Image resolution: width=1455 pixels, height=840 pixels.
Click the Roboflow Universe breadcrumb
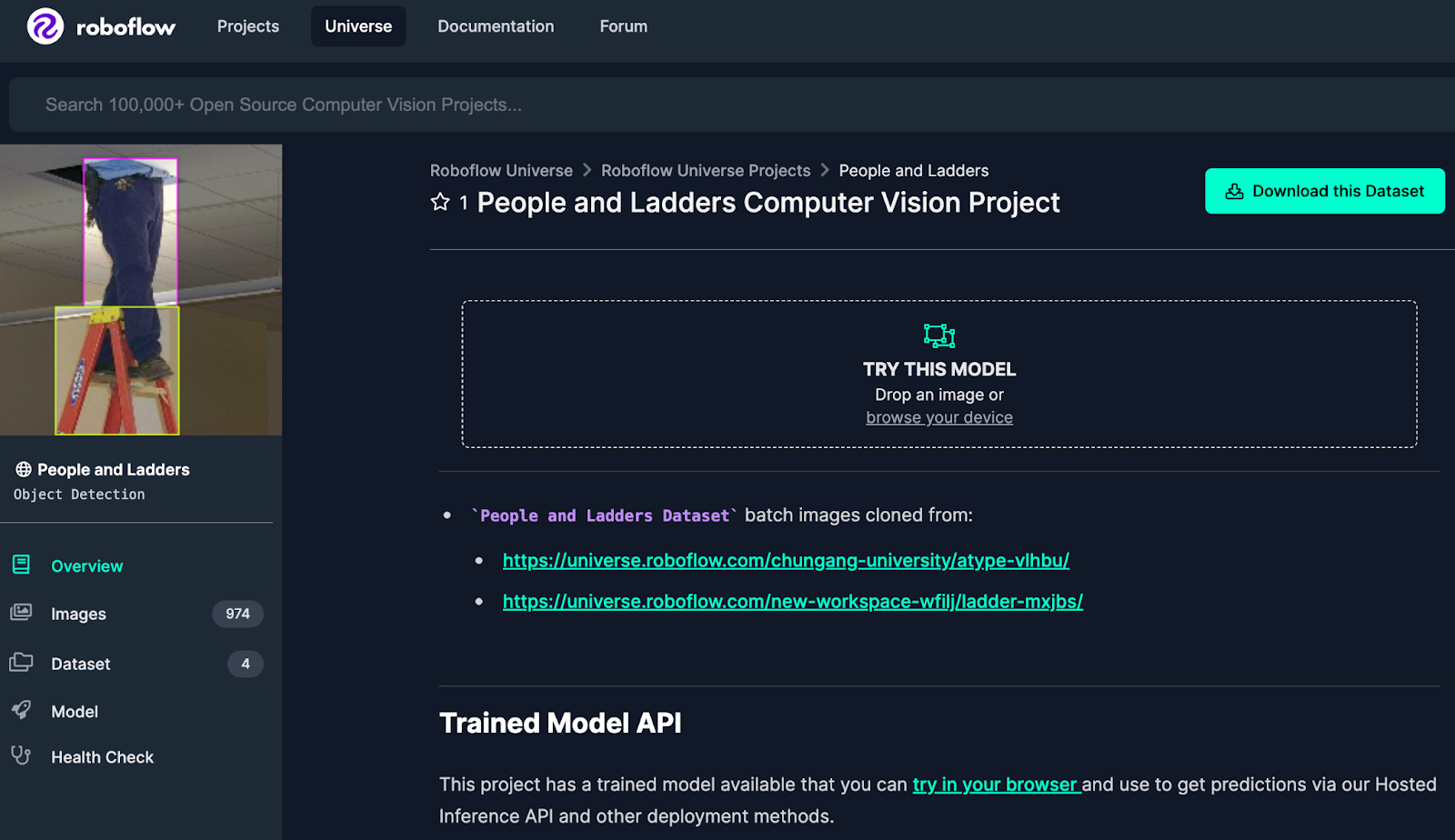[501, 170]
